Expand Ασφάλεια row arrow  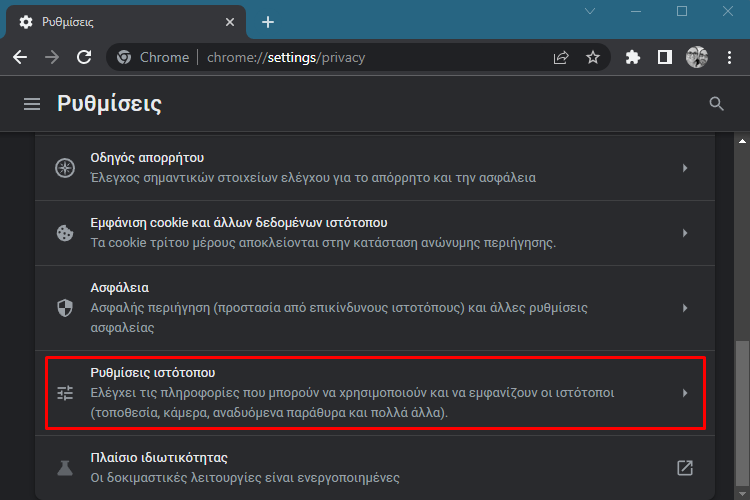tap(685, 308)
